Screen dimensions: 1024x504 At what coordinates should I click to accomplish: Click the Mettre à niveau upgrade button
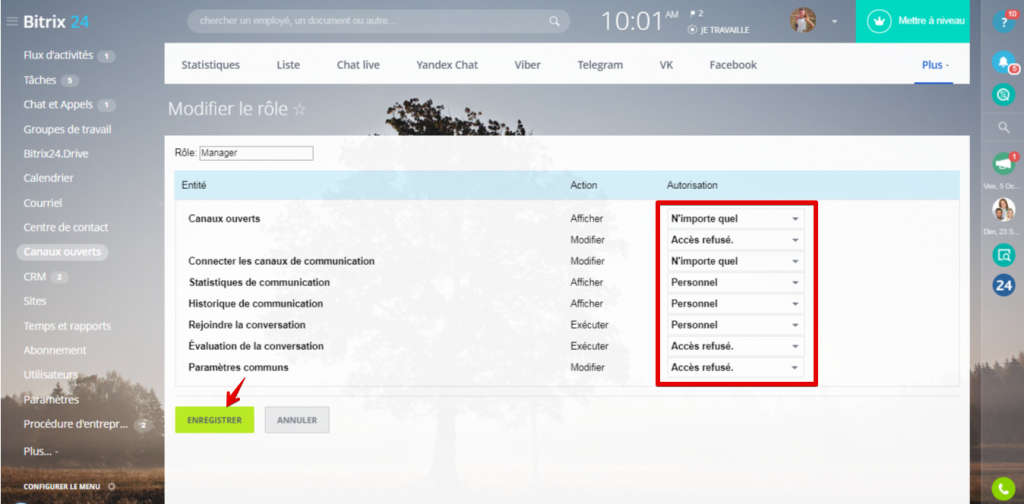point(912,22)
